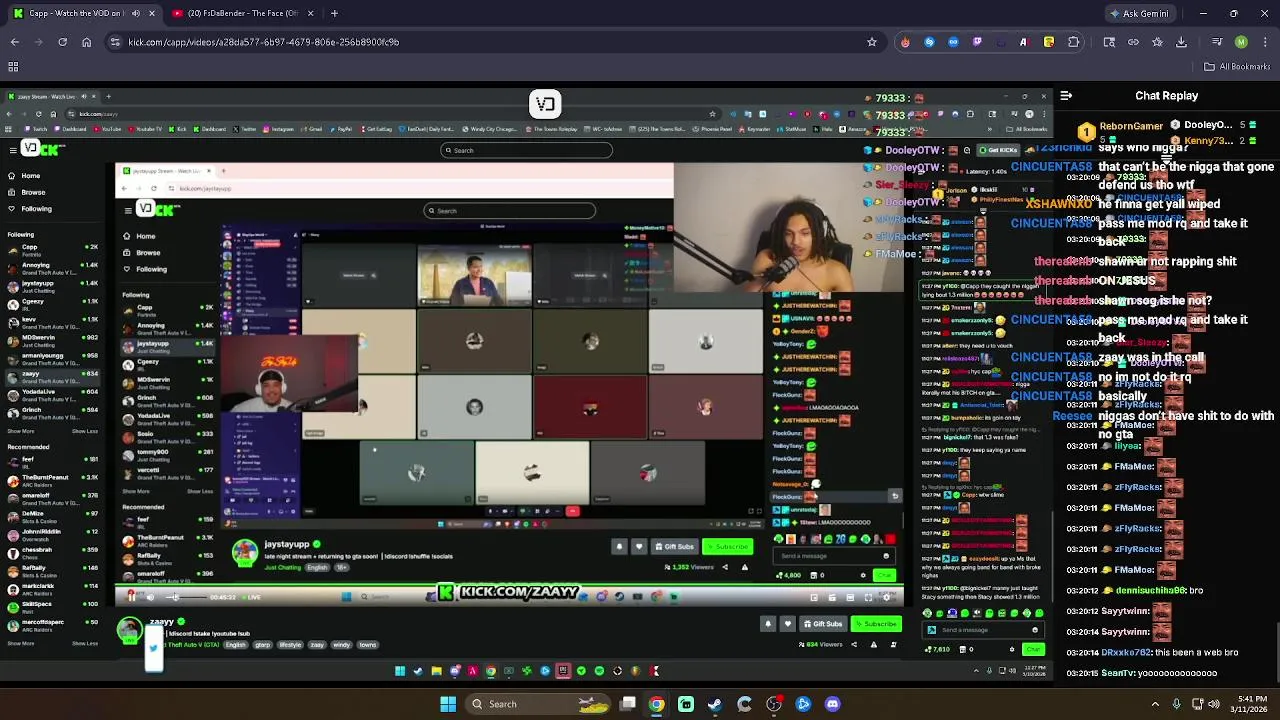The width and height of the screenshot is (1280, 720).
Task: Reload the Kick VOD page
Action: pyautogui.click(x=62, y=42)
